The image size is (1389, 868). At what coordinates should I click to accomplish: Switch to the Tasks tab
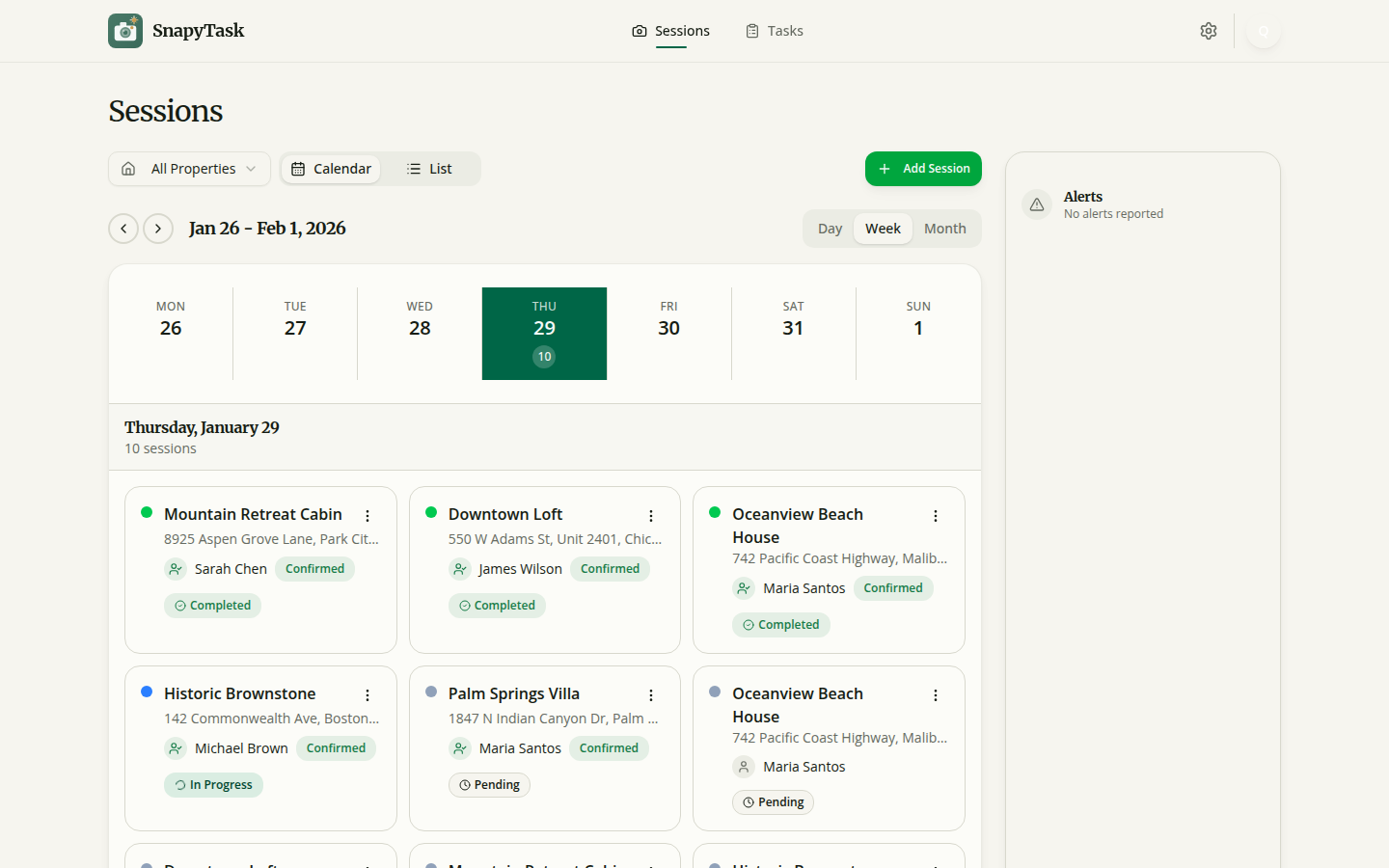(x=775, y=30)
